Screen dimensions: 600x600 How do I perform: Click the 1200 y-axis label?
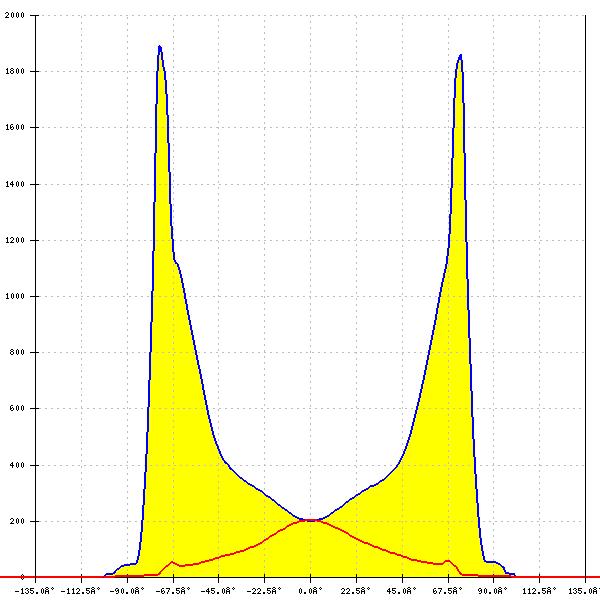pos(15,240)
